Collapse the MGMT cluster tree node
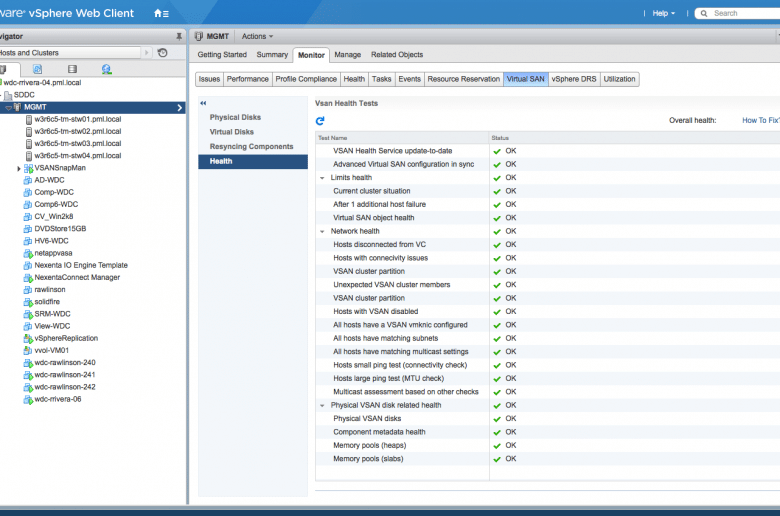The height and width of the screenshot is (516, 780). [8, 107]
